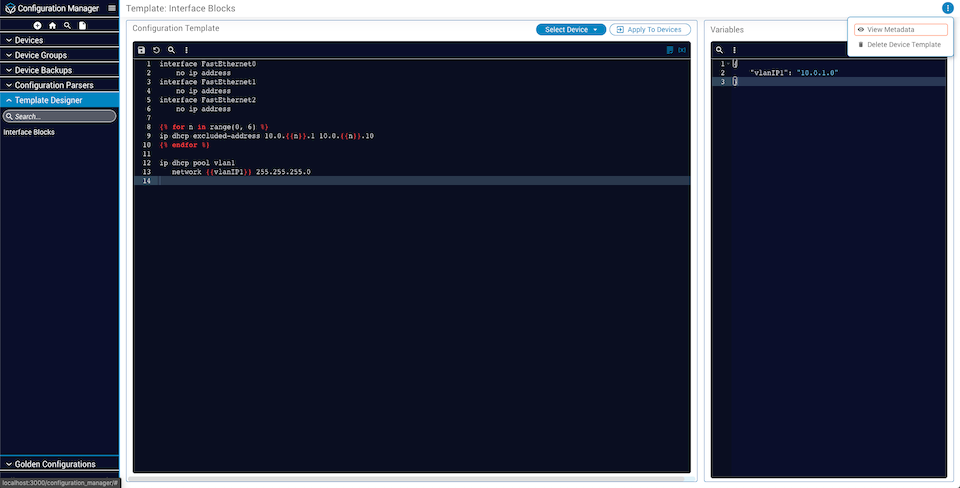Toggle the notes icon in template editor header
The width and height of the screenshot is (960, 488).
point(670,49)
